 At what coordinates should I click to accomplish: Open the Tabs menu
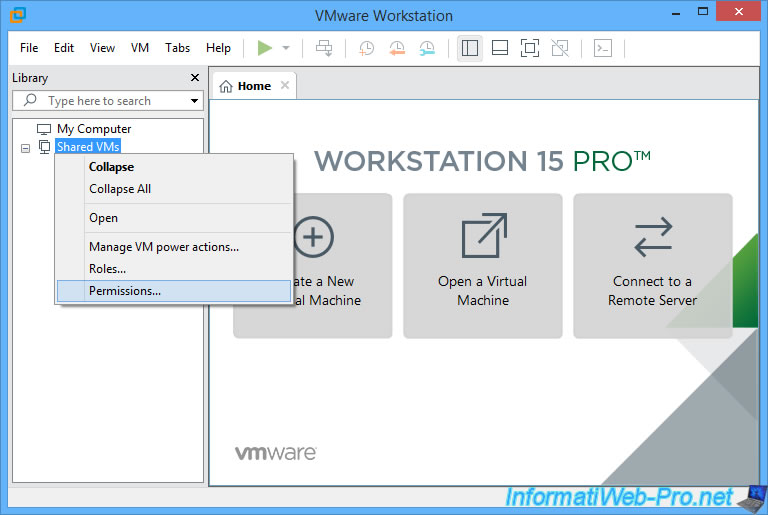tap(177, 48)
